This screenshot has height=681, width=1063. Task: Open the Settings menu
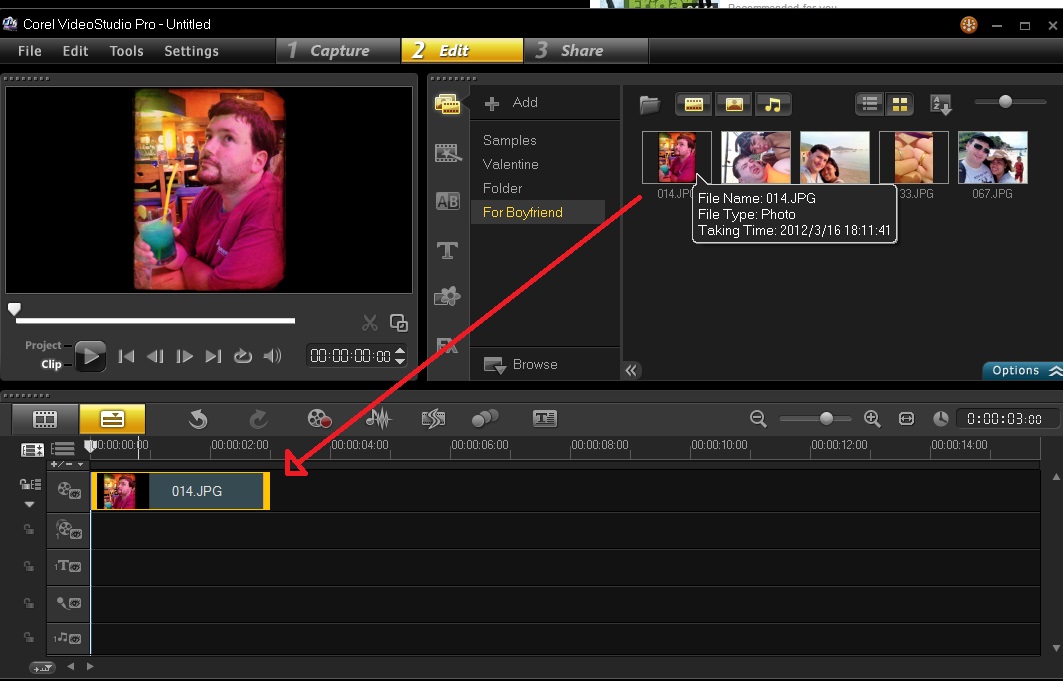click(x=191, y=51)
